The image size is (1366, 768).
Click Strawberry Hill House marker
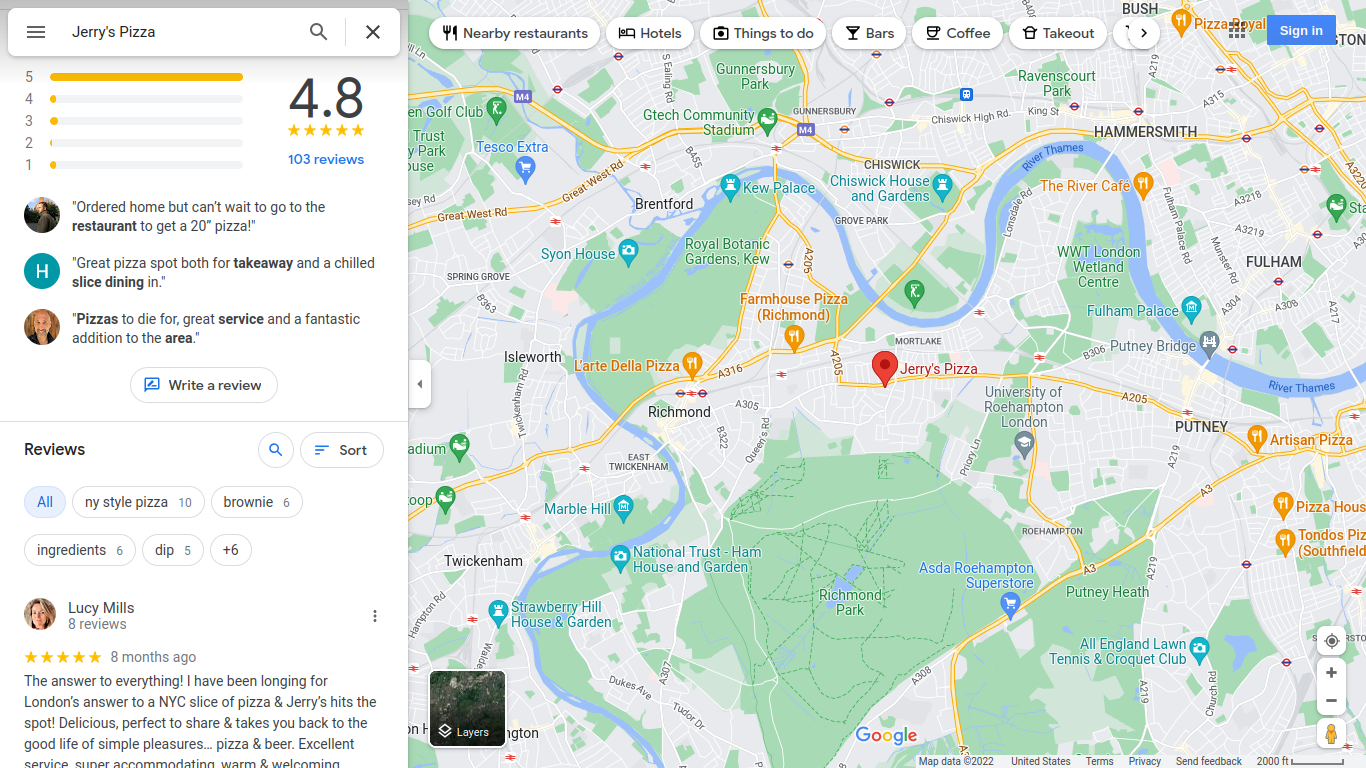(x=498, y=612)
